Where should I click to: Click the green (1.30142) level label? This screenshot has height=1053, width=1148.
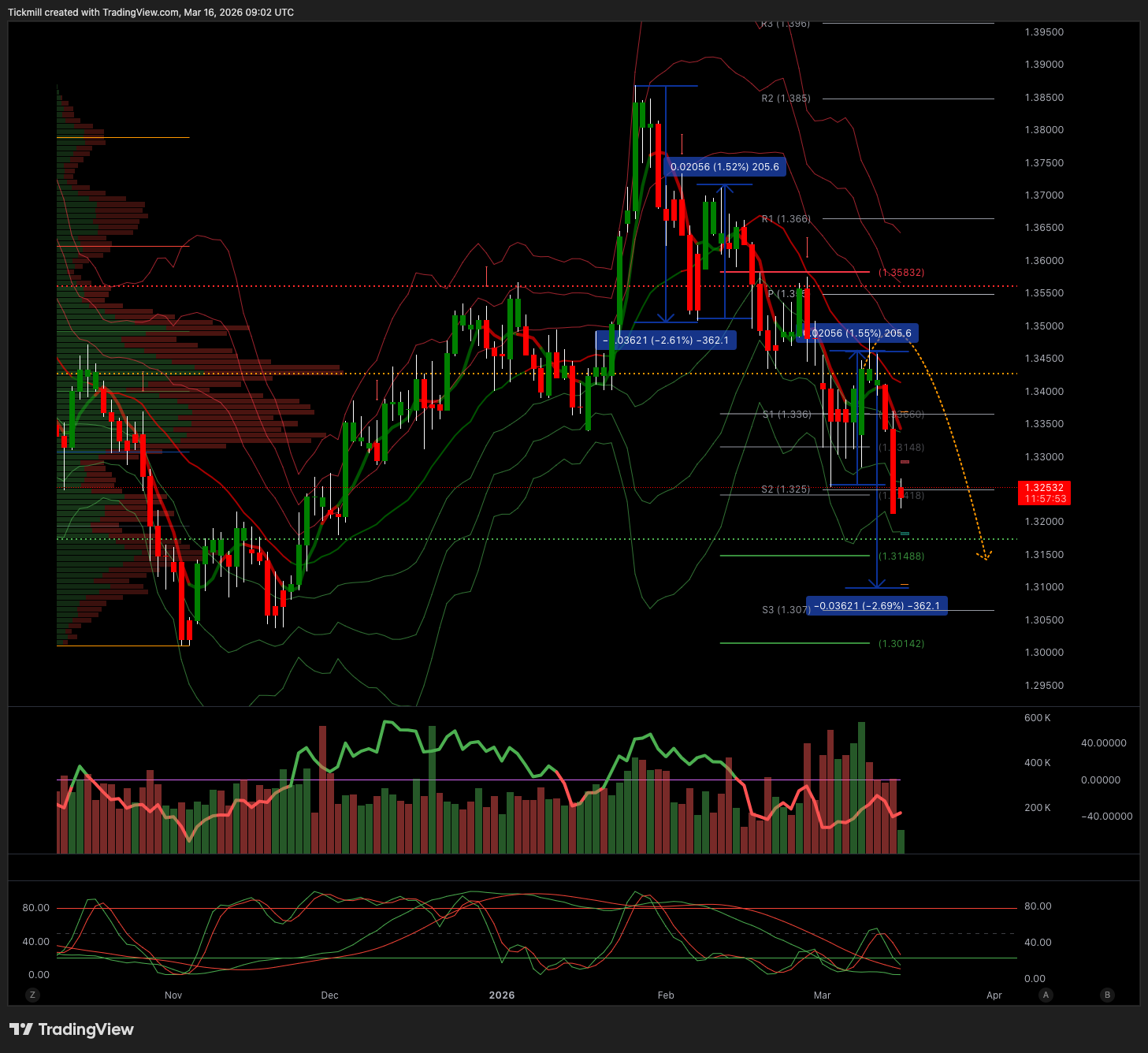coord(901,644)
